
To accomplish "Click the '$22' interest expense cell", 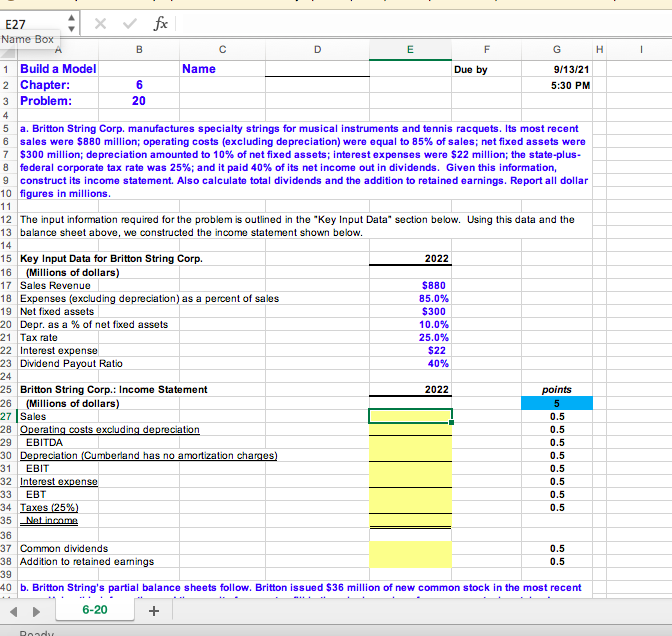I will pyautogui.click(x=410, y=351).
